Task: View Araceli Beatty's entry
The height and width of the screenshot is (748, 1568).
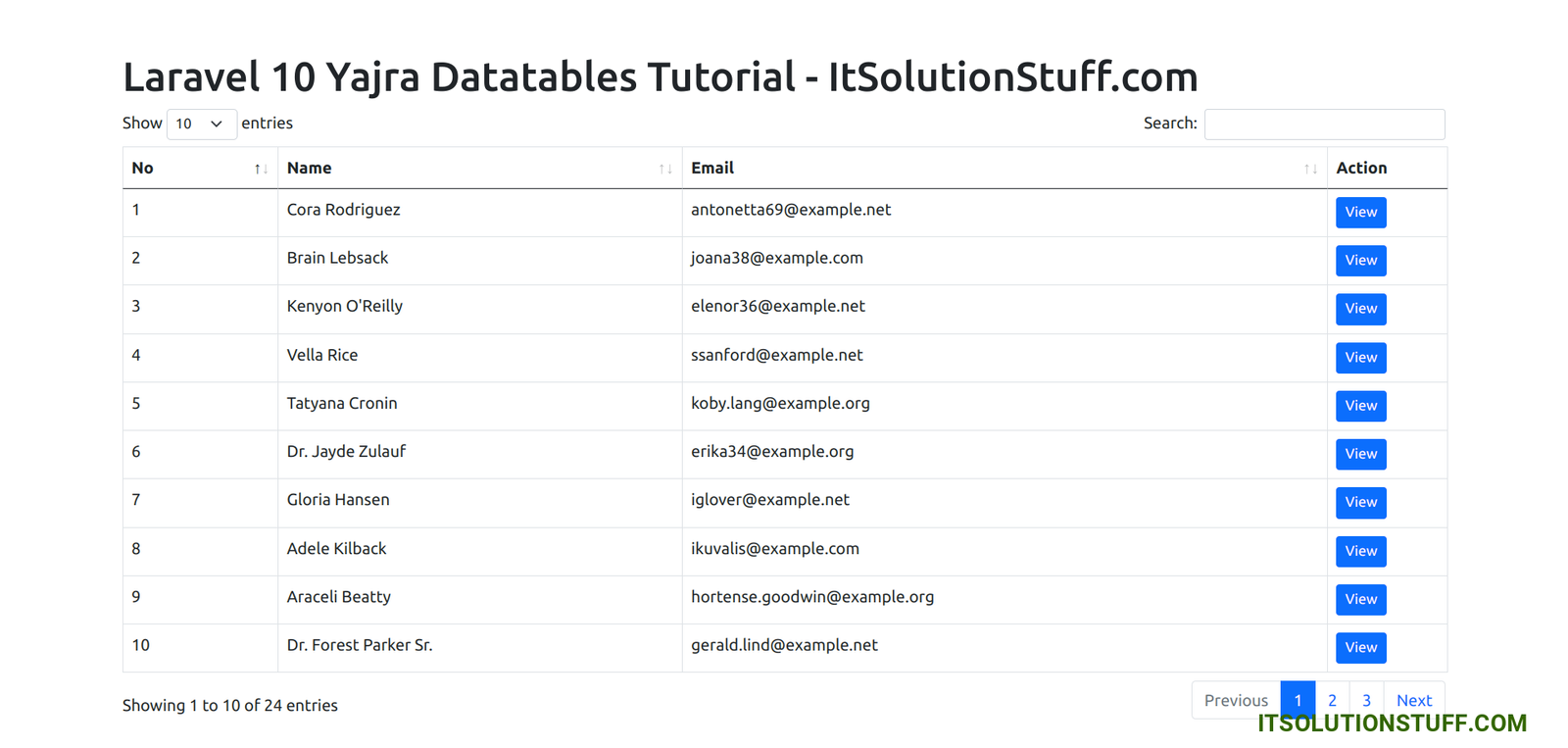Action: (x=1360, y=599)
